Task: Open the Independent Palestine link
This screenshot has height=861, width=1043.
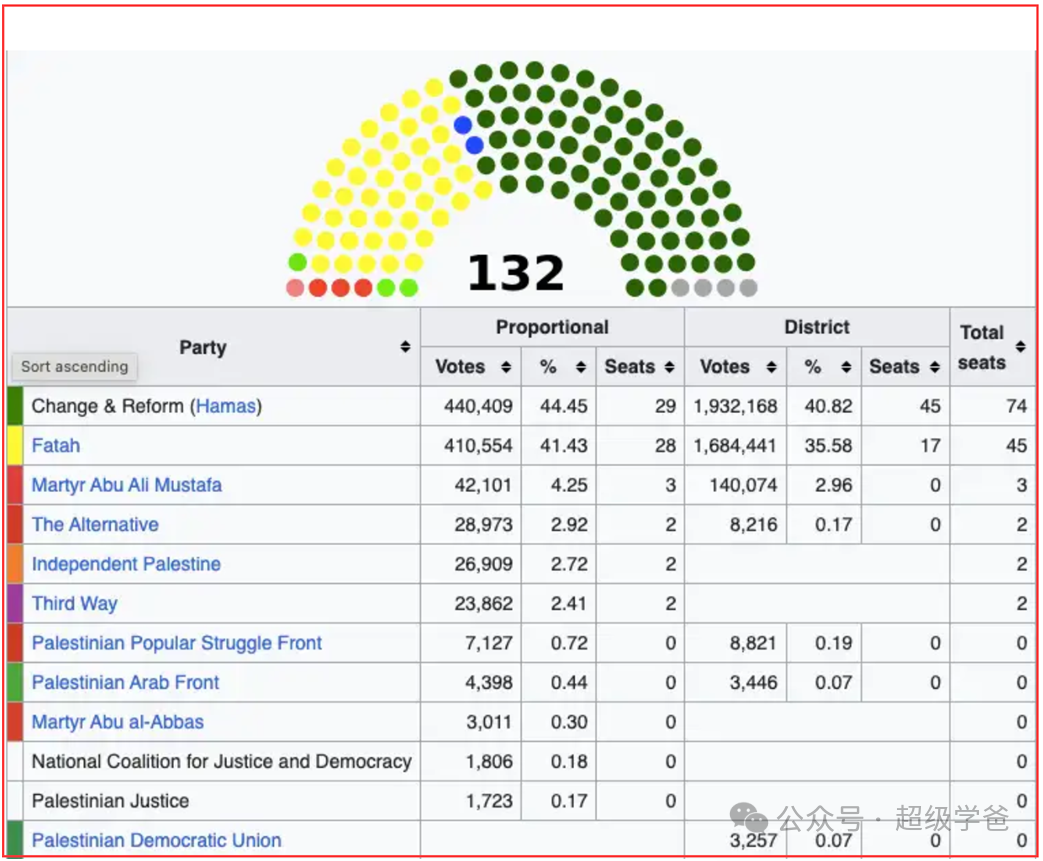Action: (126, 564)
